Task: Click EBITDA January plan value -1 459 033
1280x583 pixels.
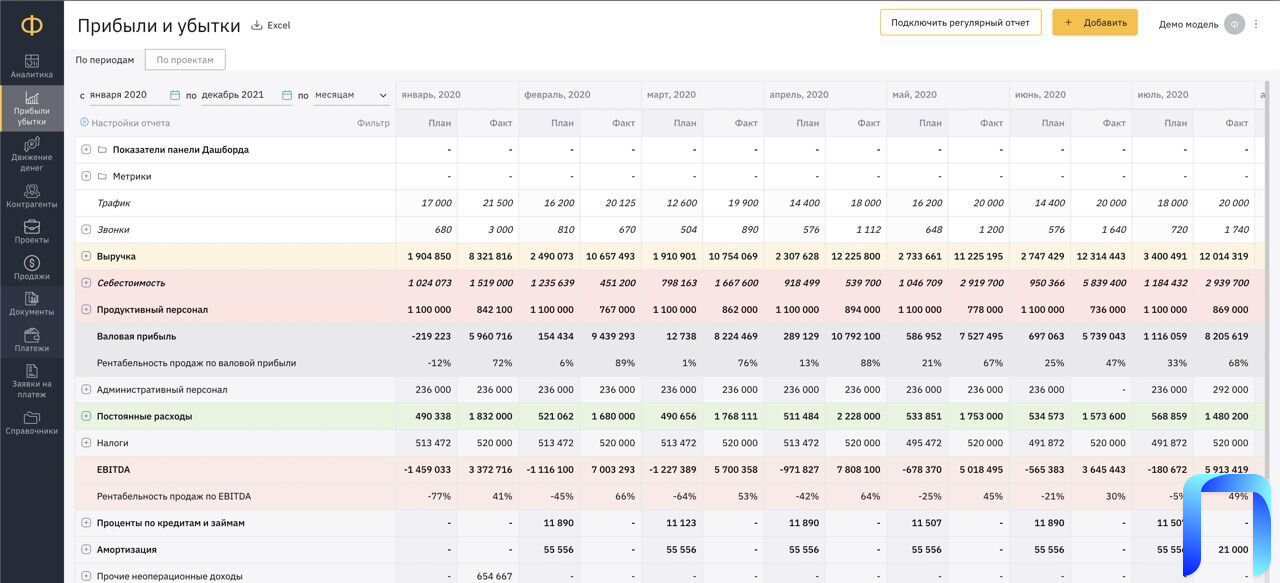Action: click(427, 469)
